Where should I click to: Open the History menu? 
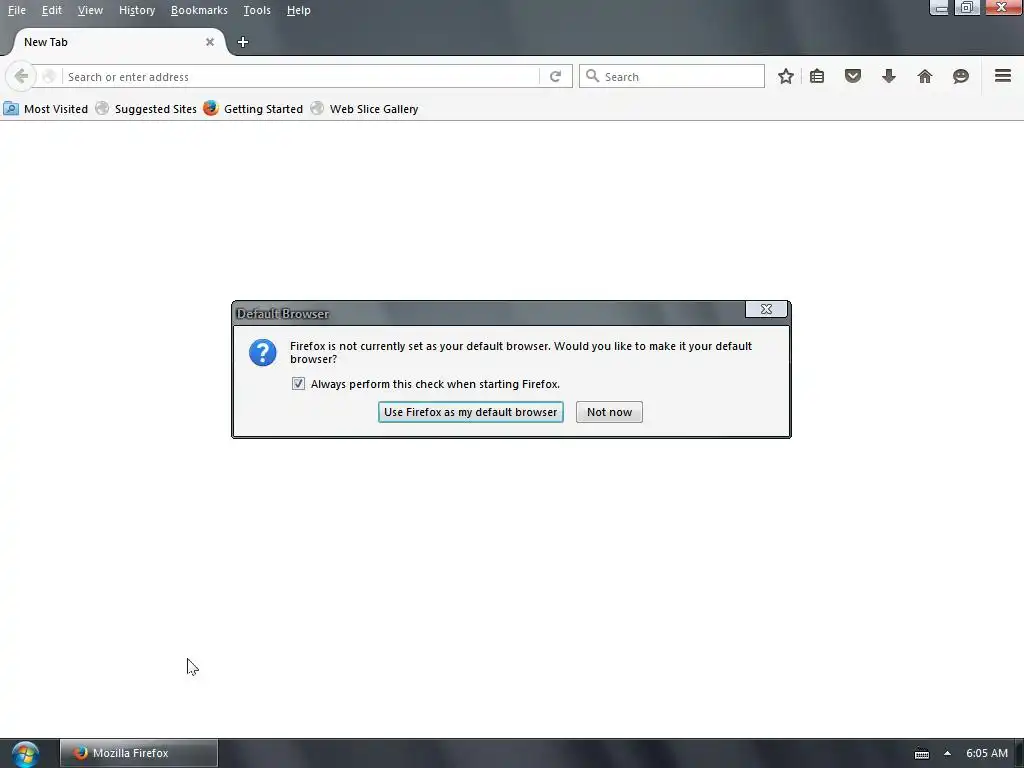pos(137,10)
